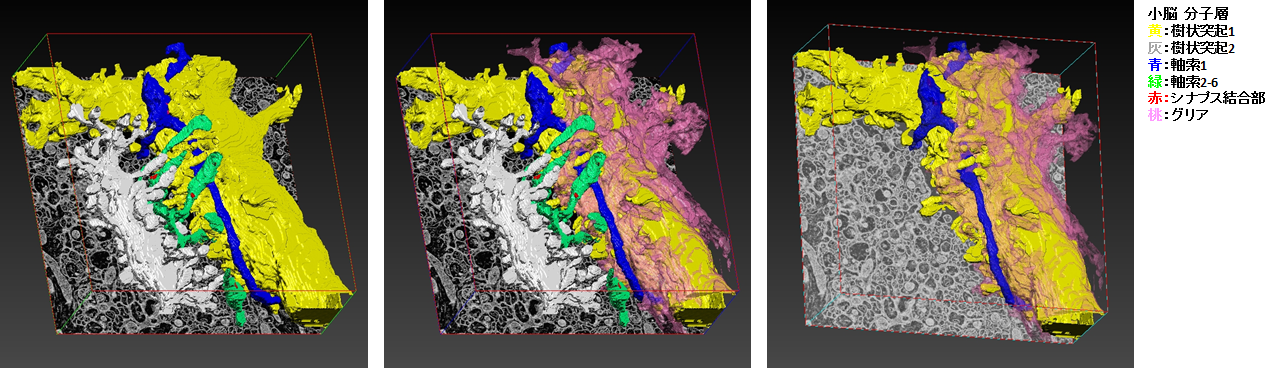Select the middle rendering with pink glia
This screenshot has width=1280, height=369.
point(567,184)
